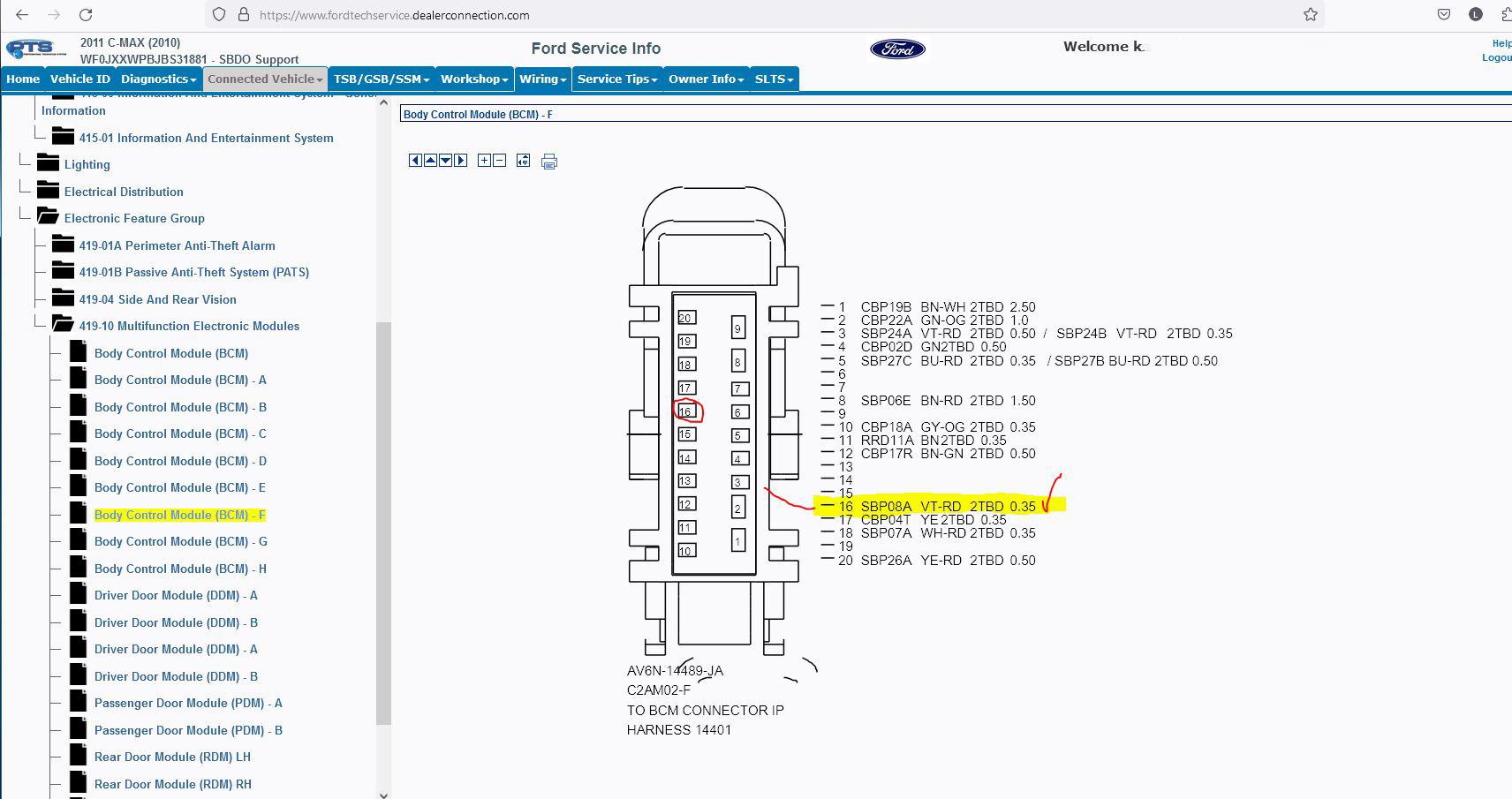This screenshot has width=1512, height=799.
Task: Click the 419-04 Side And Rear Vision folder icon
Action: coord(63,297)
